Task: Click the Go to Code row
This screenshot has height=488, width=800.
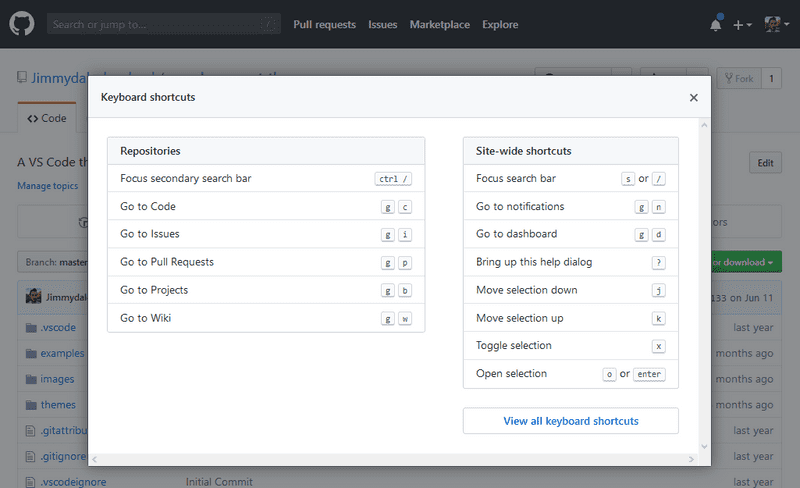Action: click(x=266, y=206)
